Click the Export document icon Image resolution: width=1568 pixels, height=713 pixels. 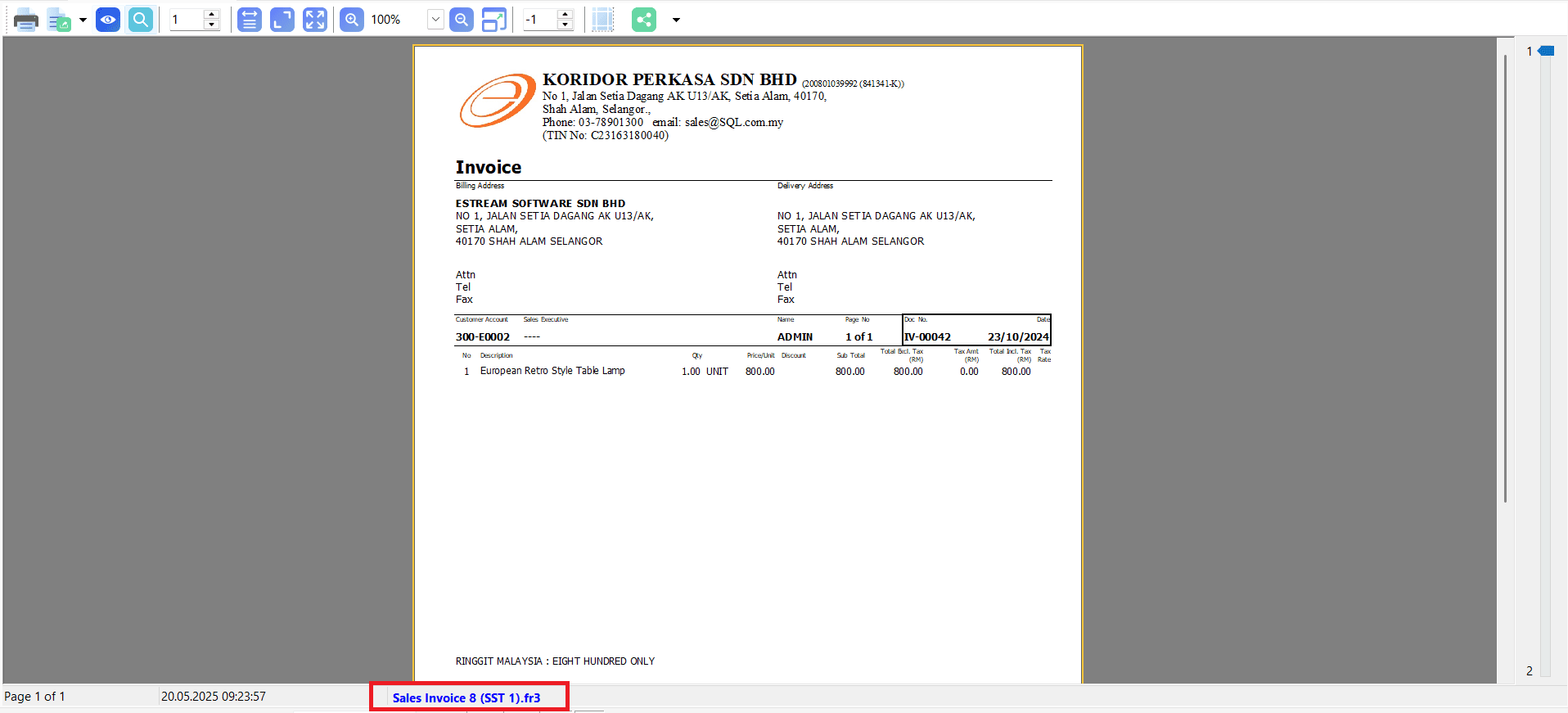[x=59, y=20]
